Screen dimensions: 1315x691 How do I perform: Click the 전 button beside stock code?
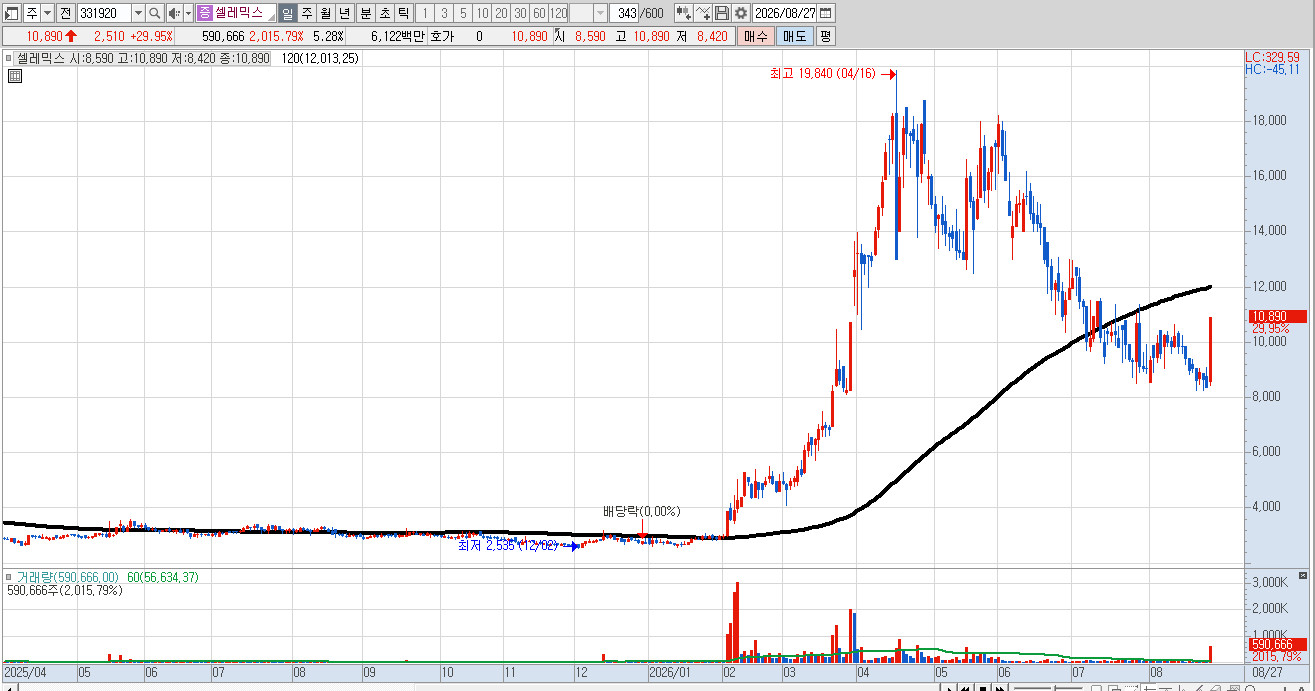click(65, 13)
